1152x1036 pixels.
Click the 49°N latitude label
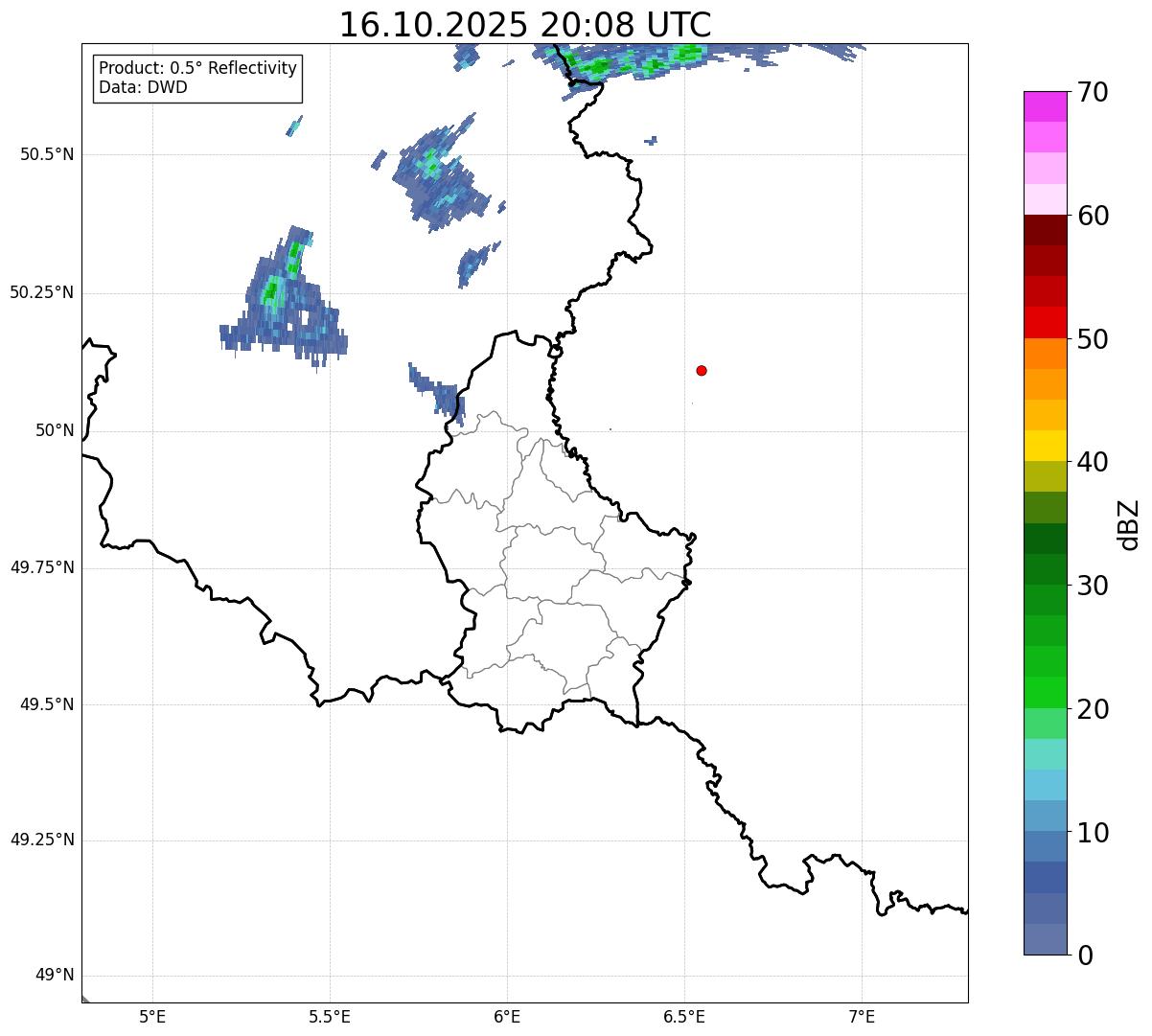point(55,976)
